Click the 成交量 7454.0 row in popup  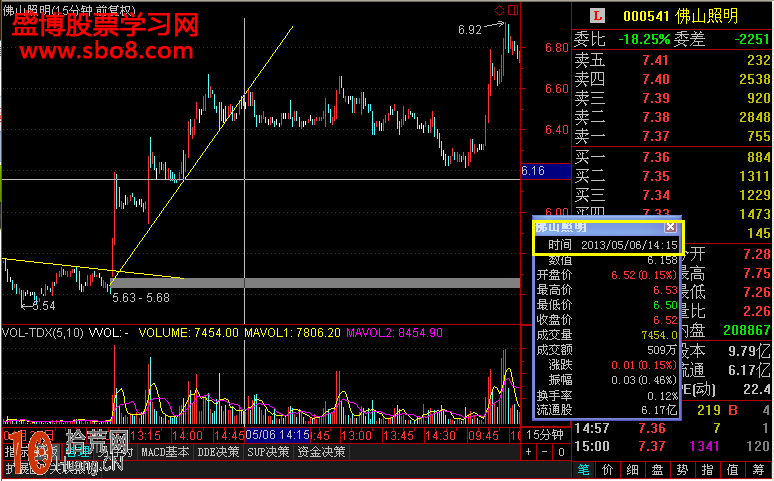[x=607, y=335]
